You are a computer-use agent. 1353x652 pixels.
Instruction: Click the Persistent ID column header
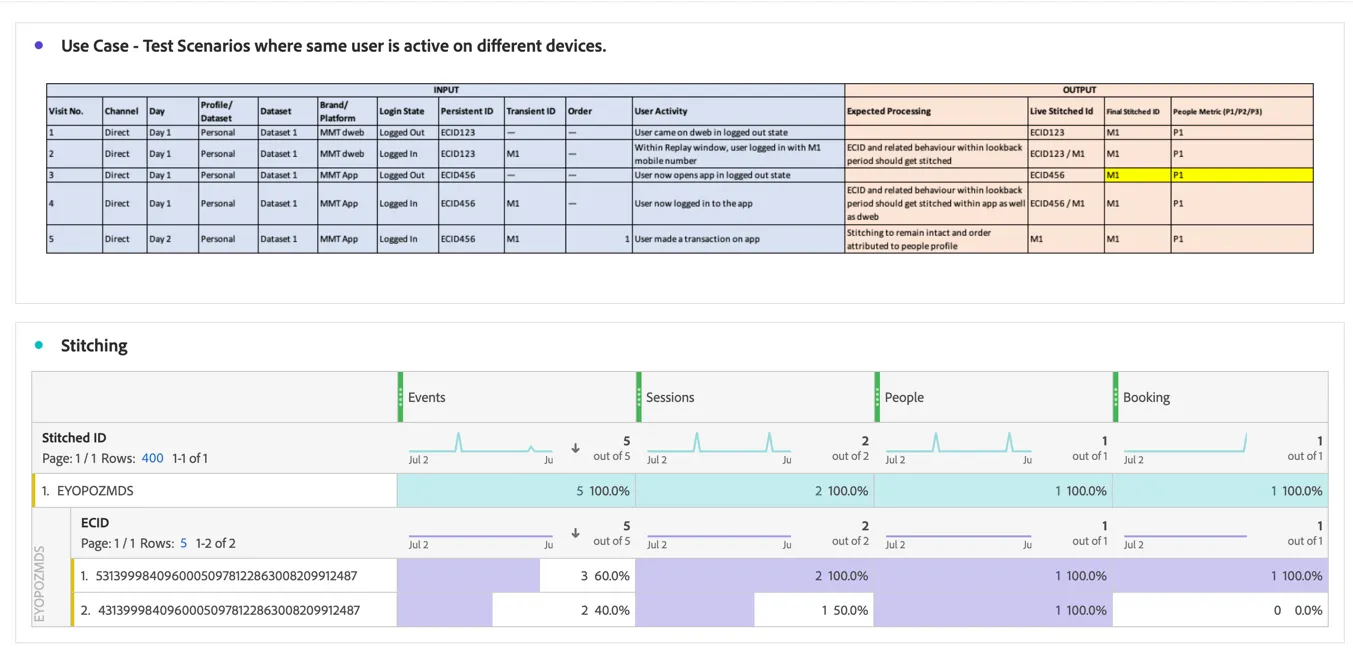tap(470, 111)
